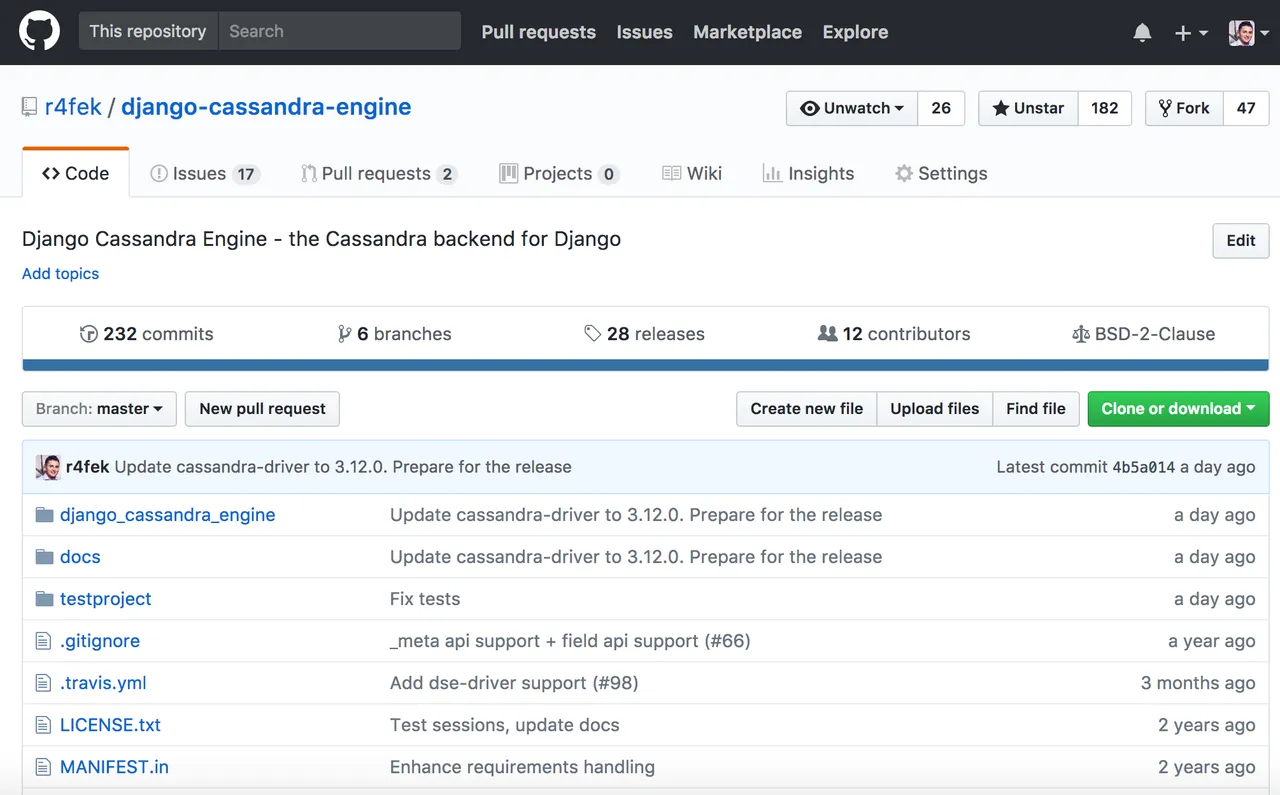
Task: Open the Unwatch dropdown
Action: coord(852,108)
